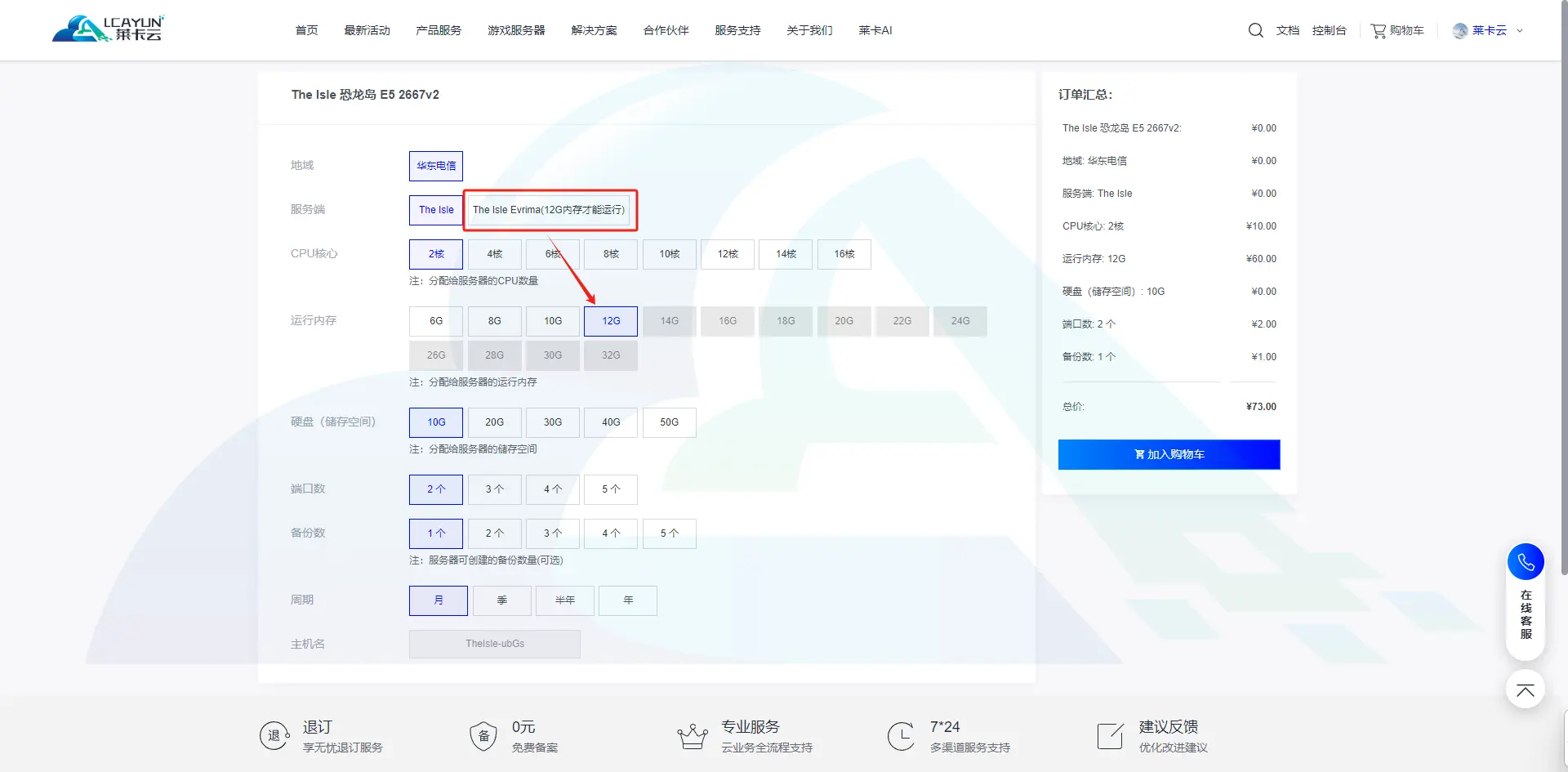Click 运行内存: 12G summary row
Image resolution: width=1568 pixels, height=772 pixels.
tap(1169, 259)
